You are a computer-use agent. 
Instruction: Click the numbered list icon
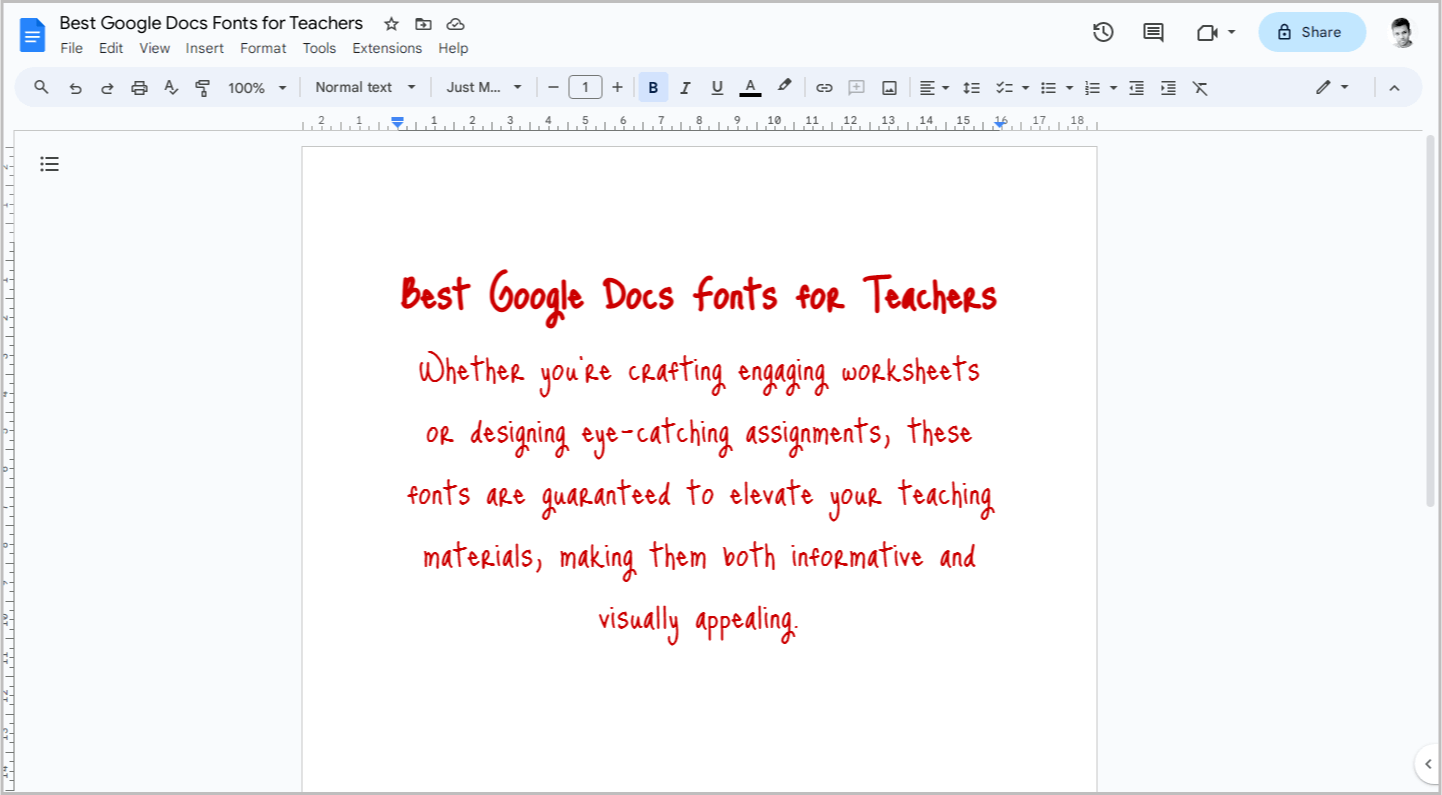[x=1092, y=88]
